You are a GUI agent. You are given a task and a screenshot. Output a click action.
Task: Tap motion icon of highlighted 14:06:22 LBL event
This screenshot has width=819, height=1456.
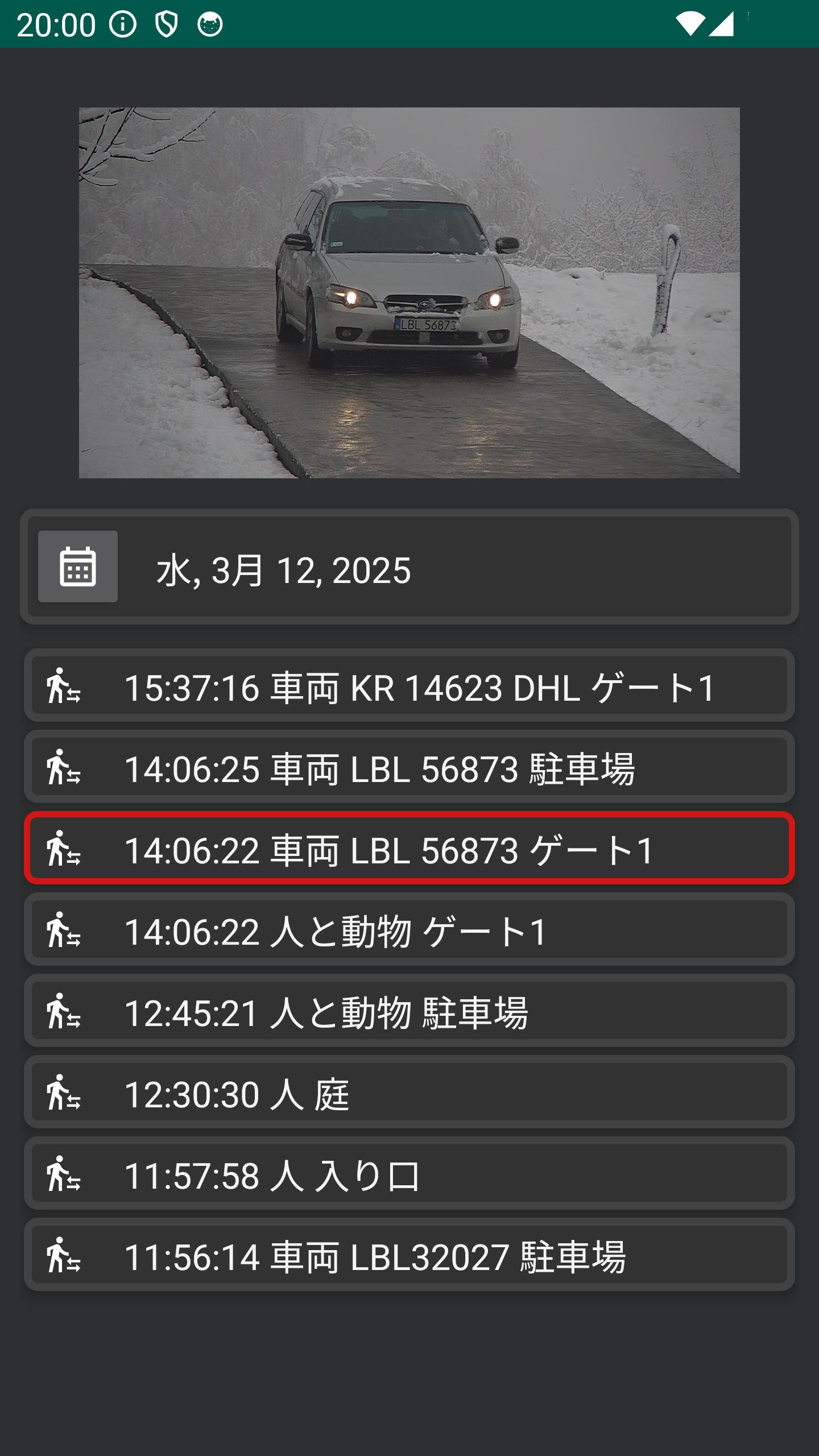click(x=64, y=848)
